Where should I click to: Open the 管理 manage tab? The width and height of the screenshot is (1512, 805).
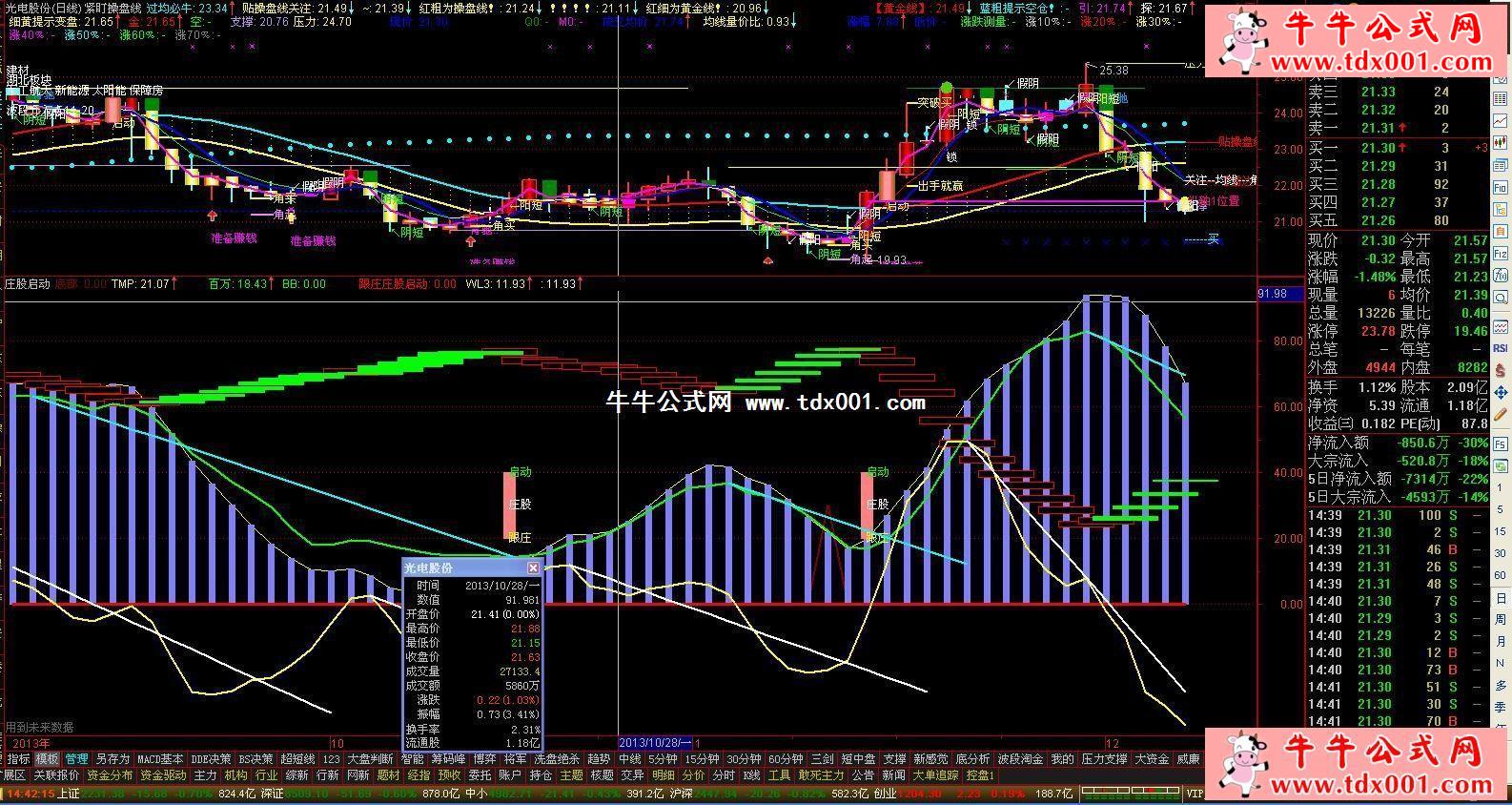click(76, 759)
